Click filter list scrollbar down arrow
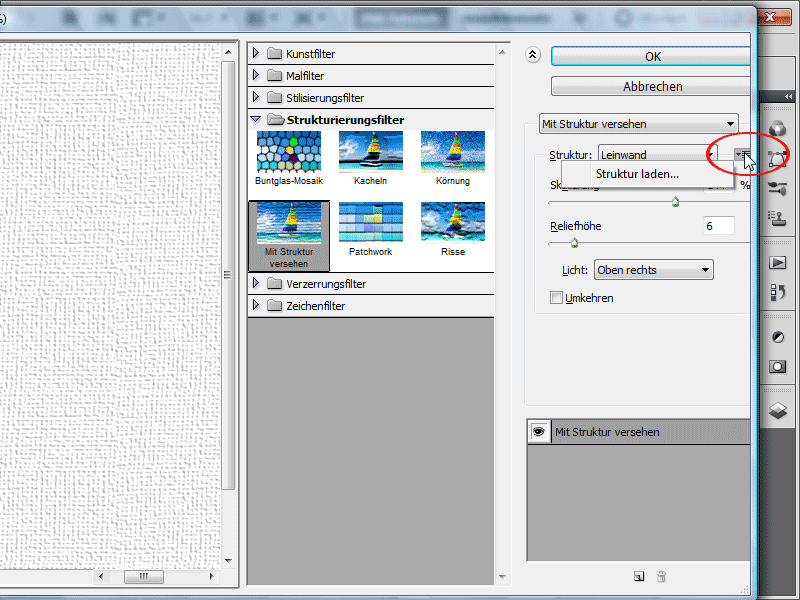 [502, 577]
